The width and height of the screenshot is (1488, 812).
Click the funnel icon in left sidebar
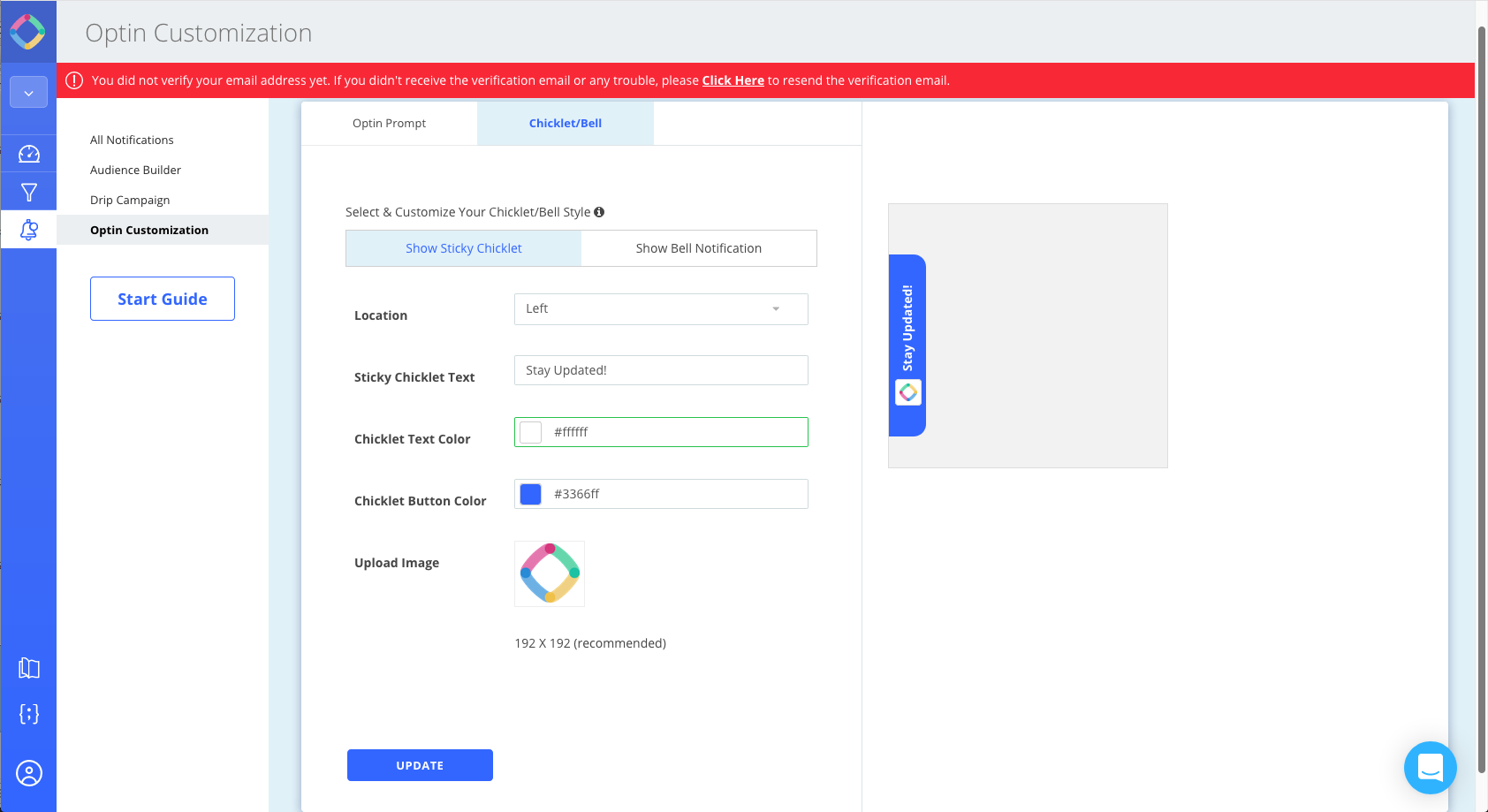[x=29, y=192]
